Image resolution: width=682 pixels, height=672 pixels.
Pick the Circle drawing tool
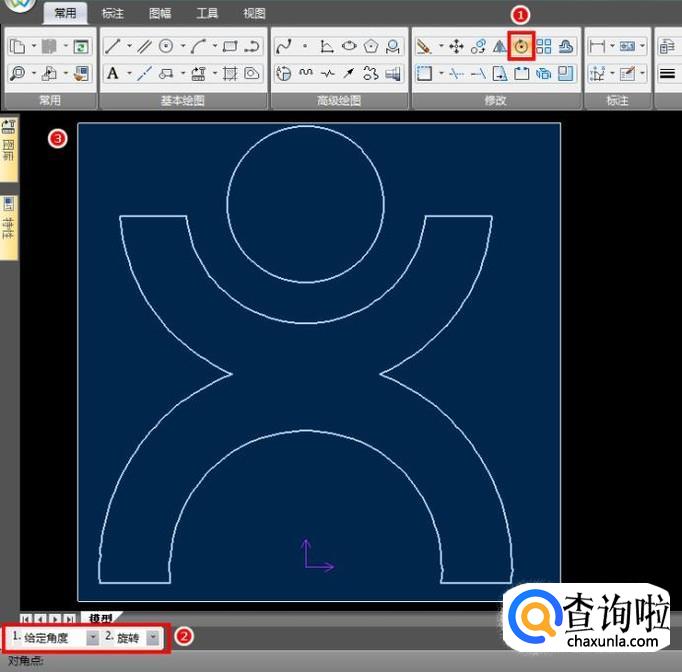point(166,46)
